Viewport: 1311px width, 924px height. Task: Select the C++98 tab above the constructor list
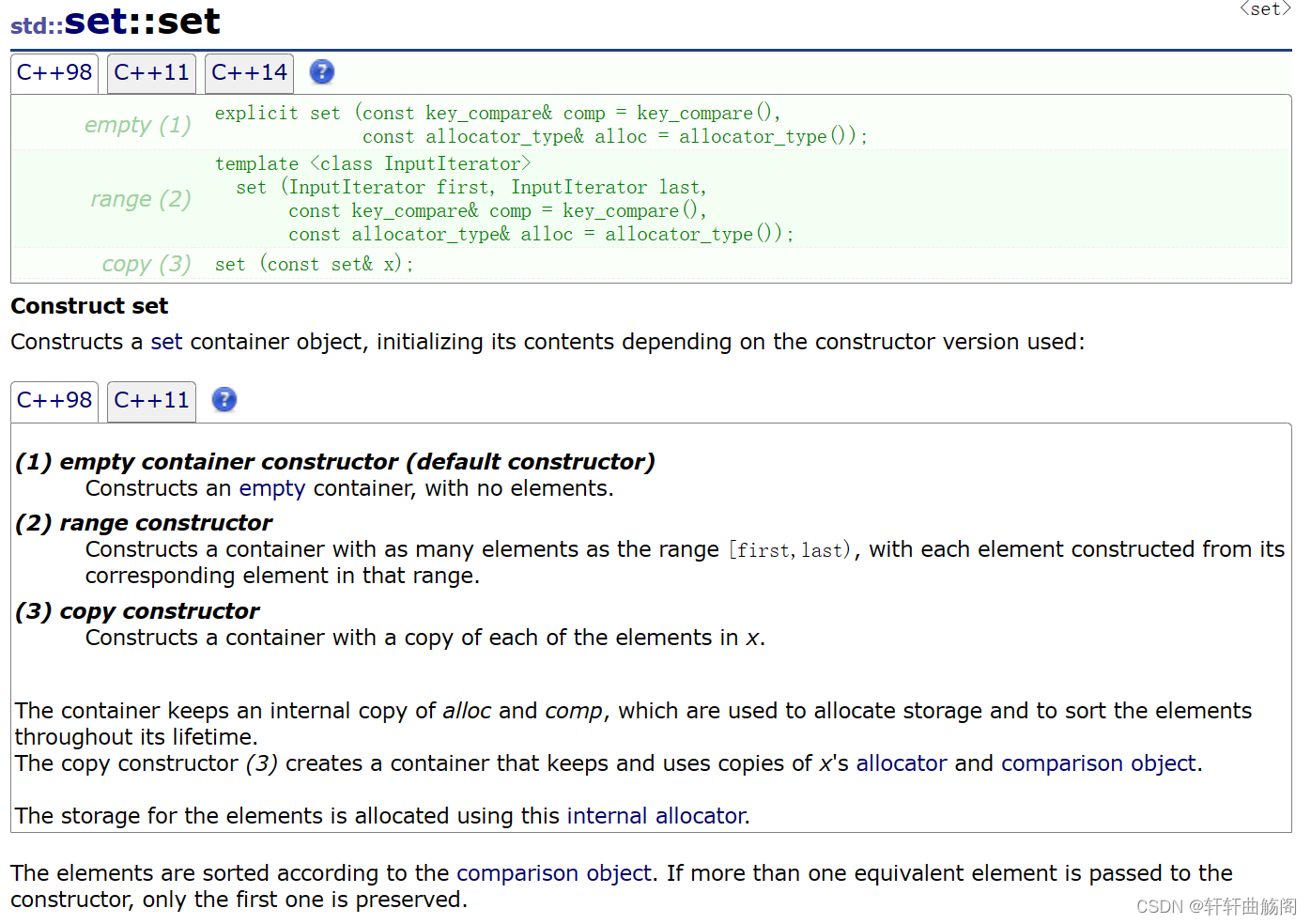point(54,399)
